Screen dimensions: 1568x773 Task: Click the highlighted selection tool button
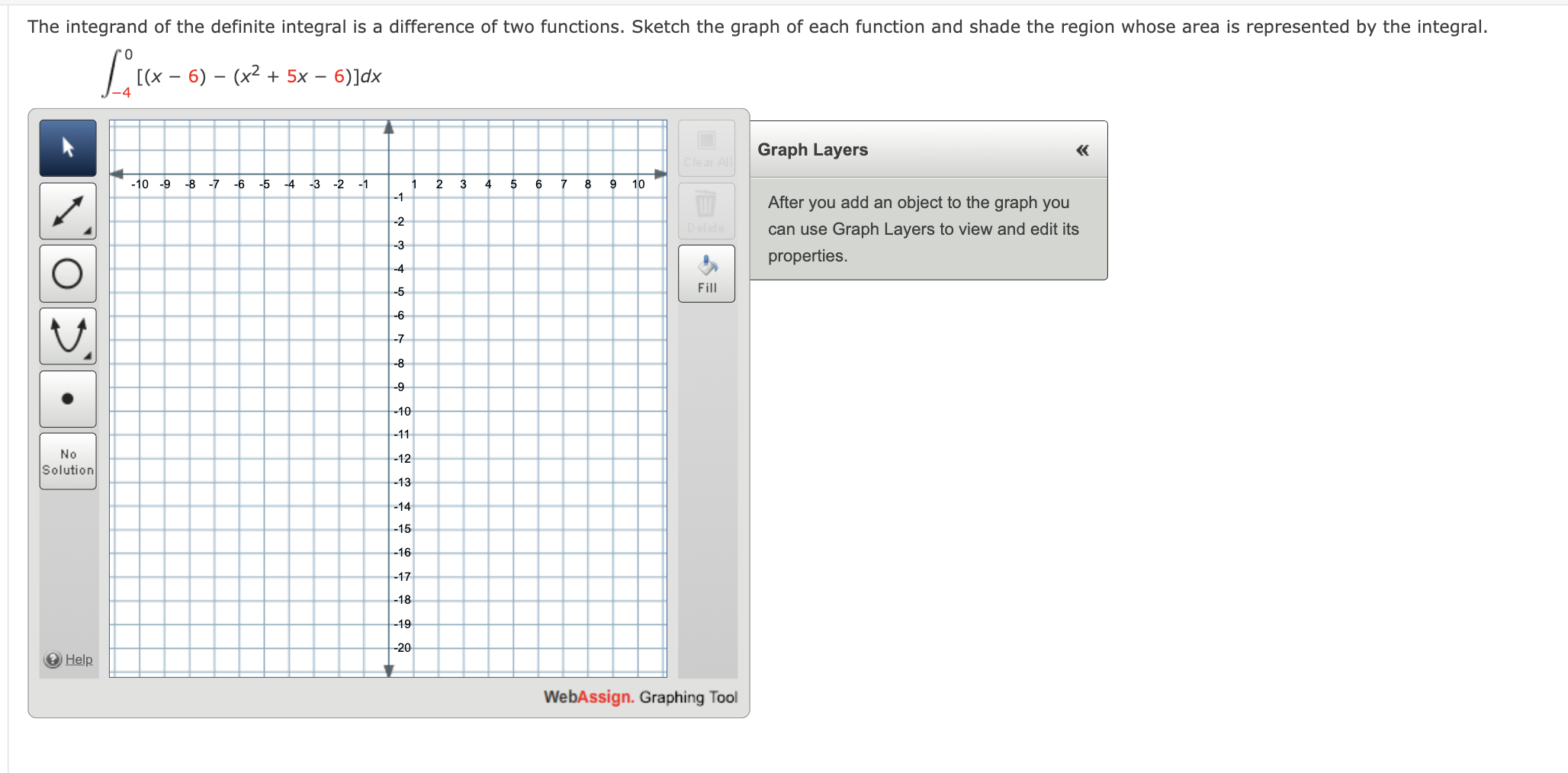tap(67, 147)
